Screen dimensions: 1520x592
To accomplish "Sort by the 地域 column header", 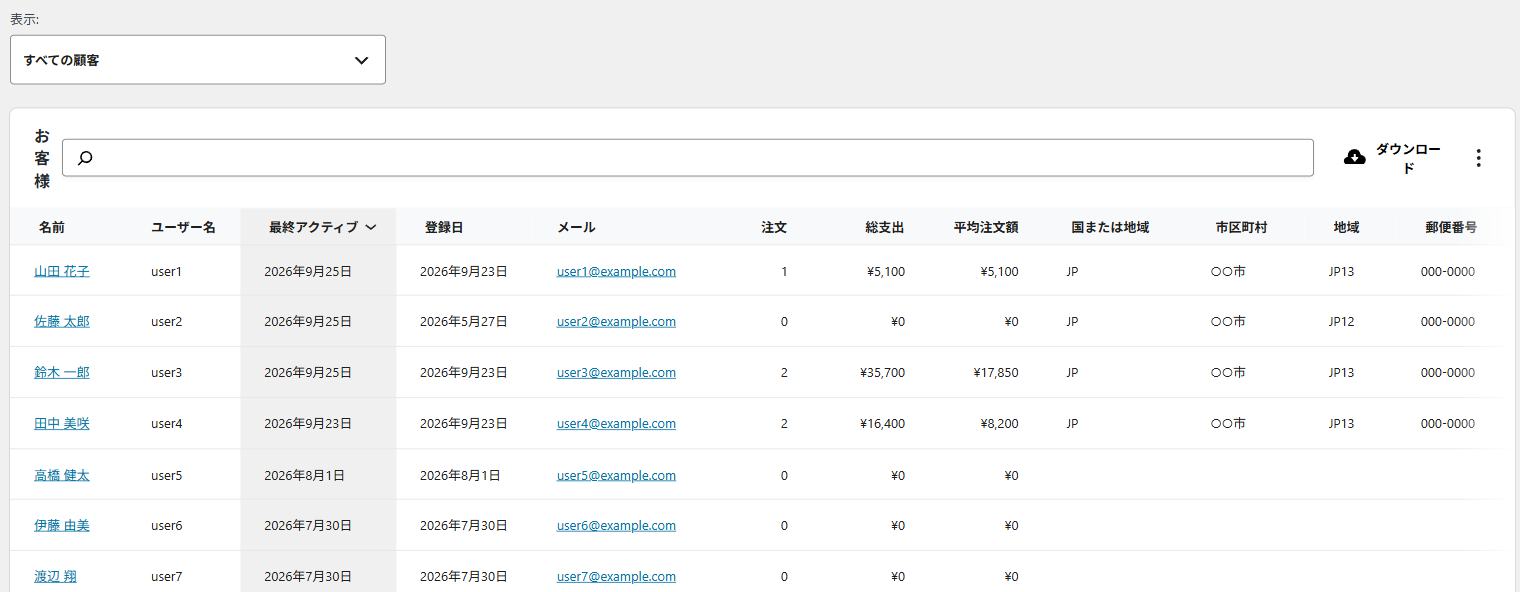I will [x=1346, y=227].
